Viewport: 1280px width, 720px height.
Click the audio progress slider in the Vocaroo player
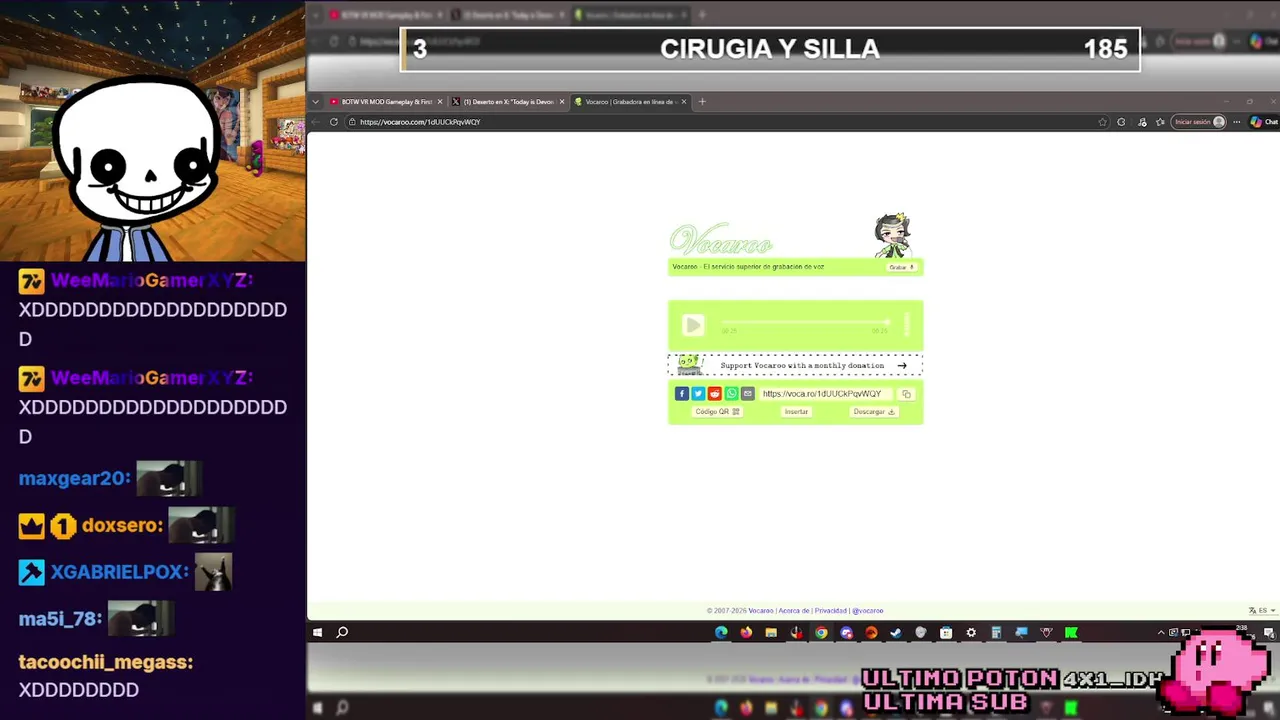[x=805, y=322]
